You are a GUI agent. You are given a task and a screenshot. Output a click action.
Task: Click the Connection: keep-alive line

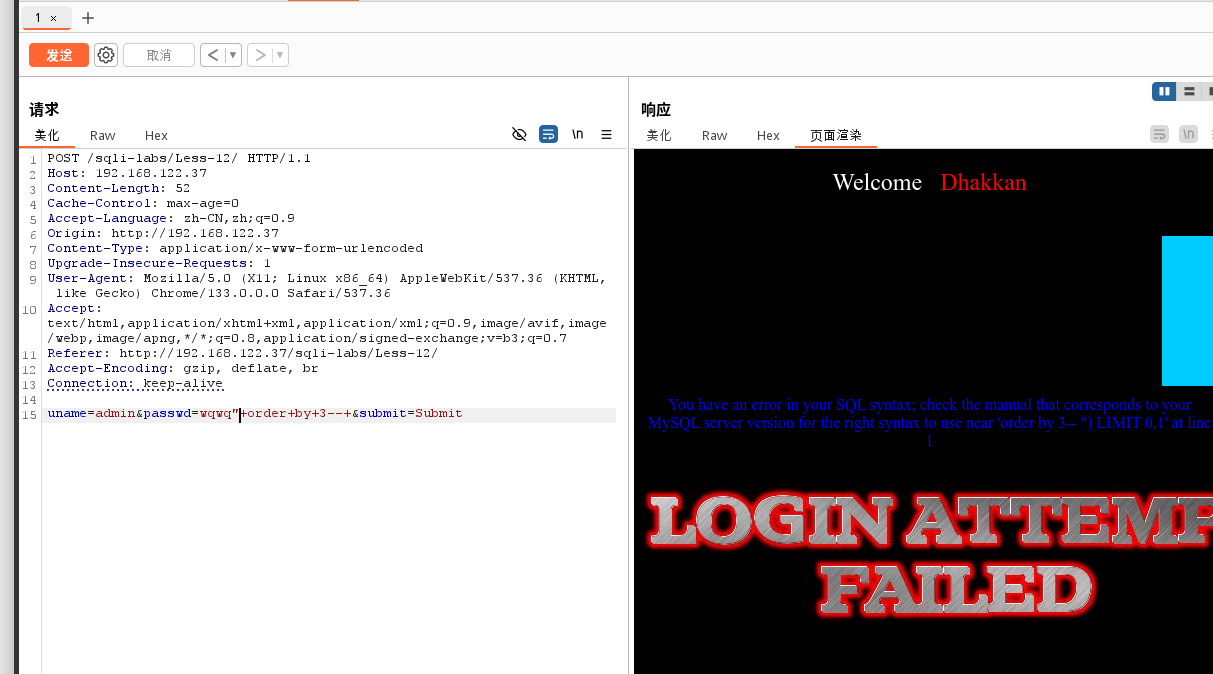click(x=135, y=383)
